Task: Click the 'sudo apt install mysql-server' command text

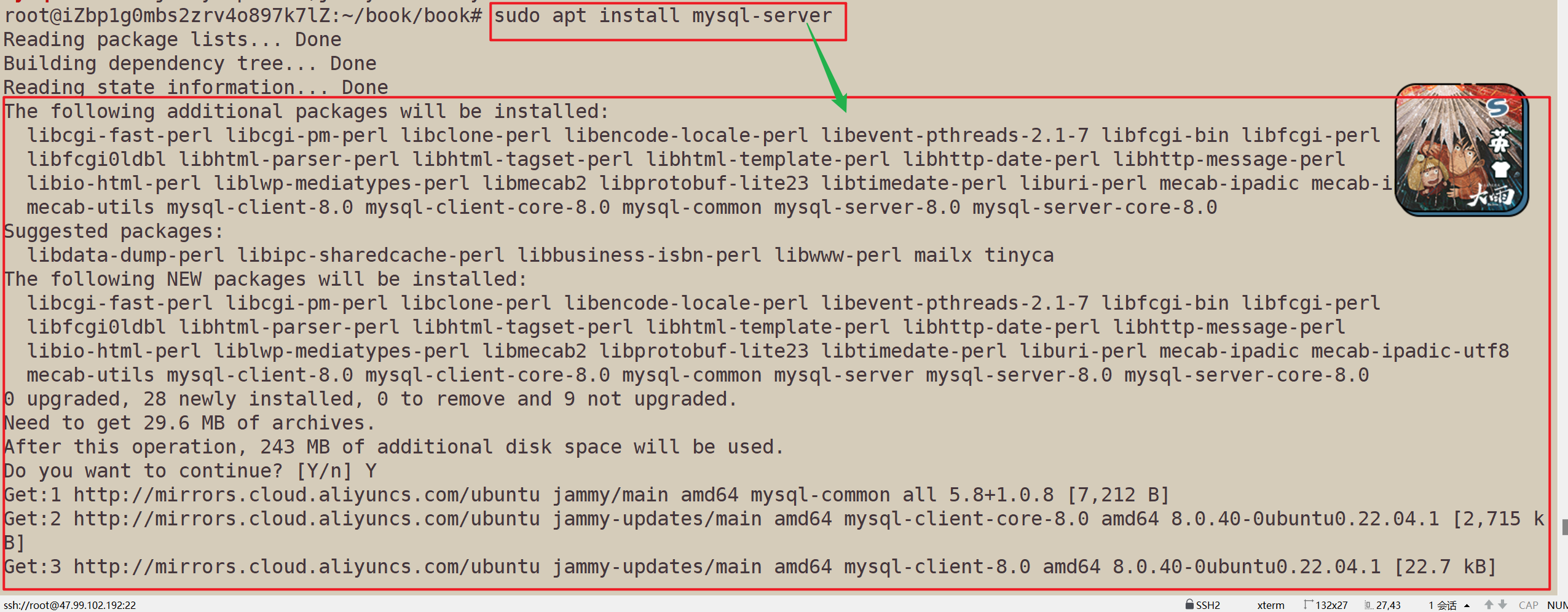Action: [x=663, y=16]
